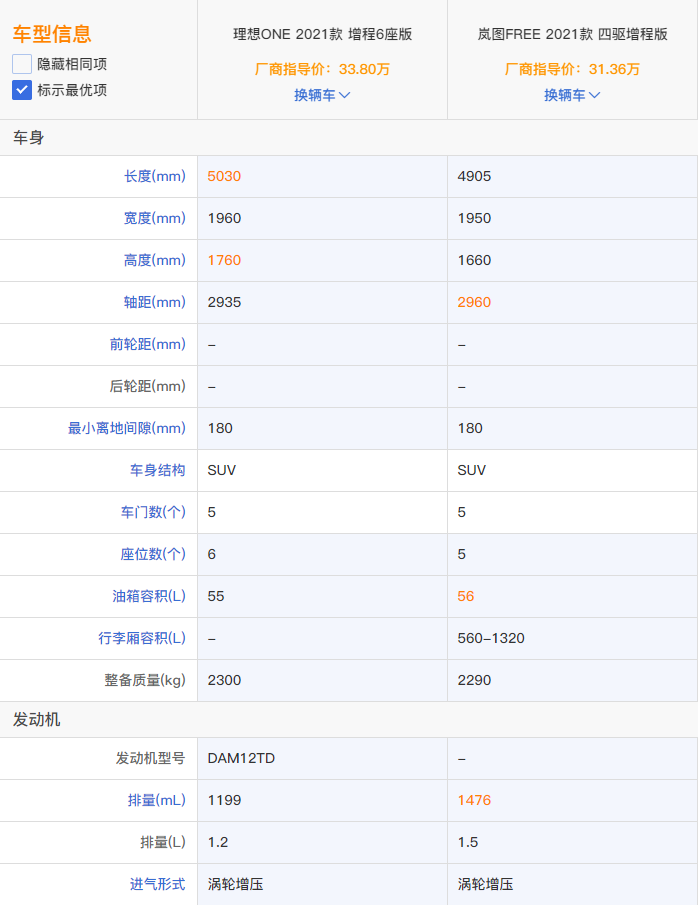Select highlighted fuel tank value 56

(465, 596)
